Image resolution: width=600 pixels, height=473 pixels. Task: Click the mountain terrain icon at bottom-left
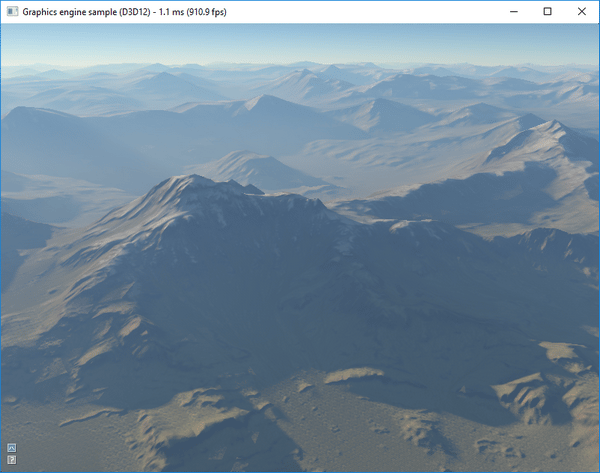click(12, 447)
